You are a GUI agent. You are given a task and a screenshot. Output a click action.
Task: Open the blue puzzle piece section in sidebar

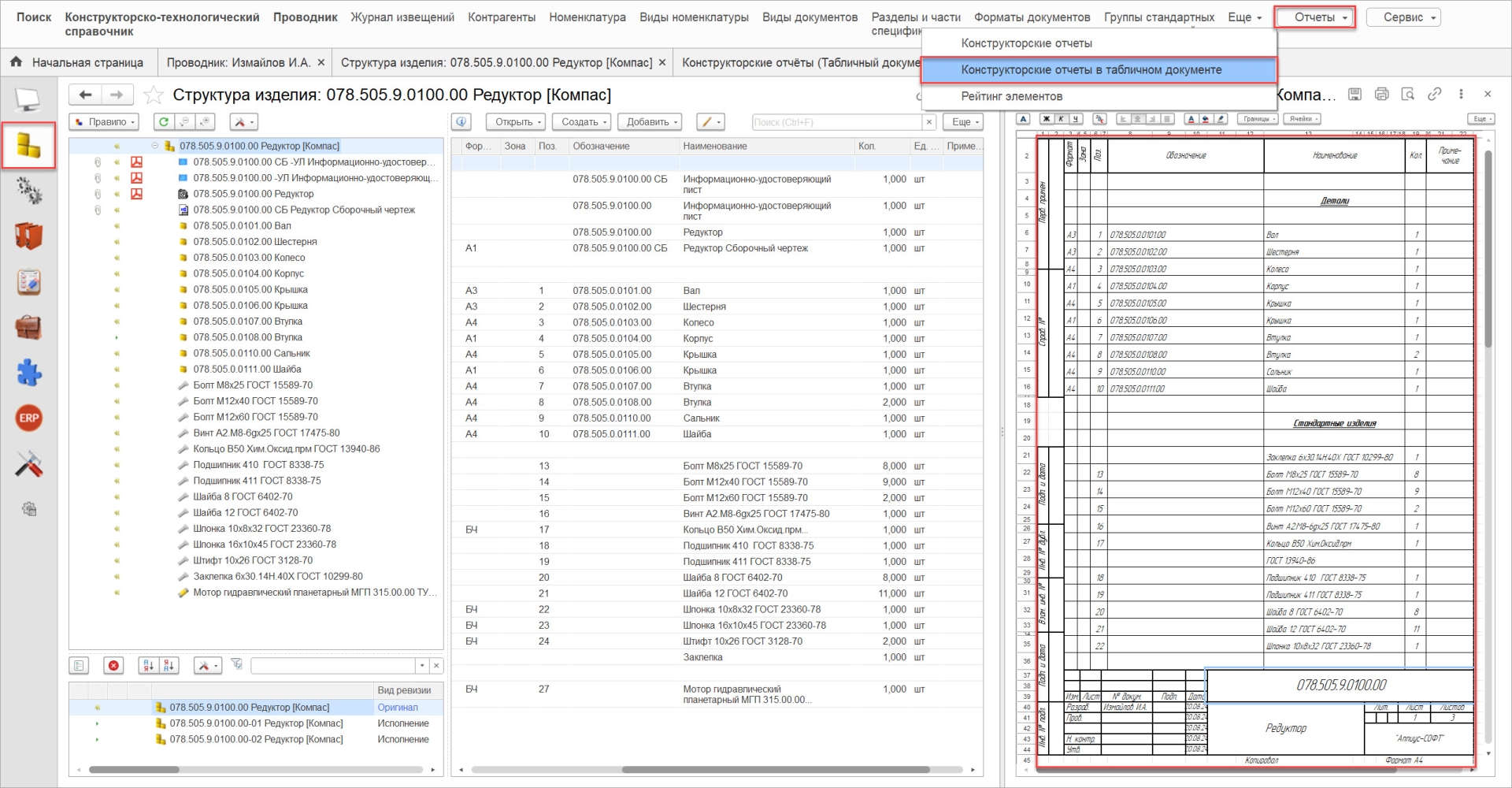point(28,373)
